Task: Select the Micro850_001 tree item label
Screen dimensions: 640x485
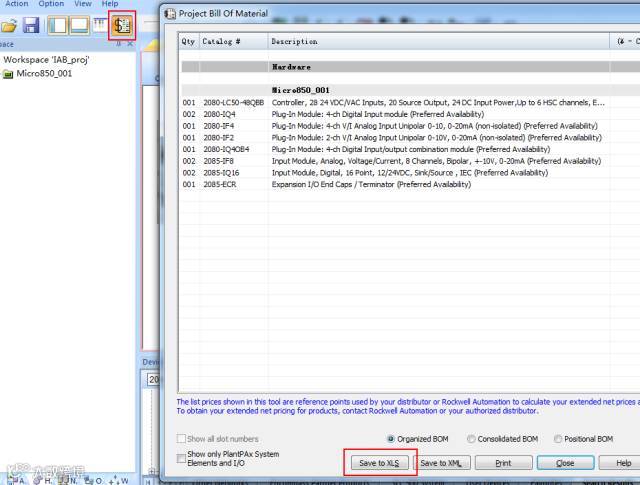Action: tap(44, 73)
